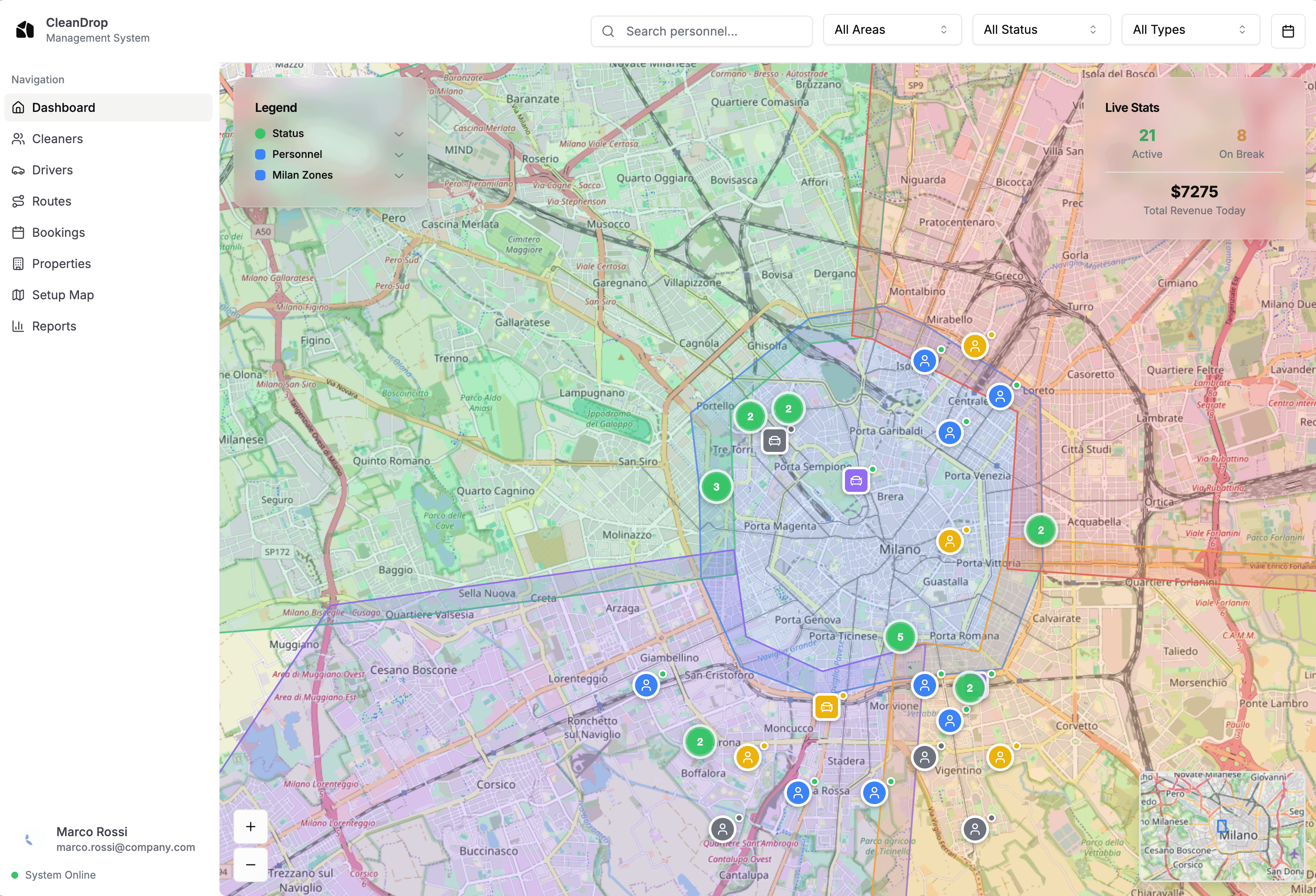The width and height of the screenshot is (1316, 896).
Task: Open the date picker calendar in the top bar
Action: point(1288,30)
